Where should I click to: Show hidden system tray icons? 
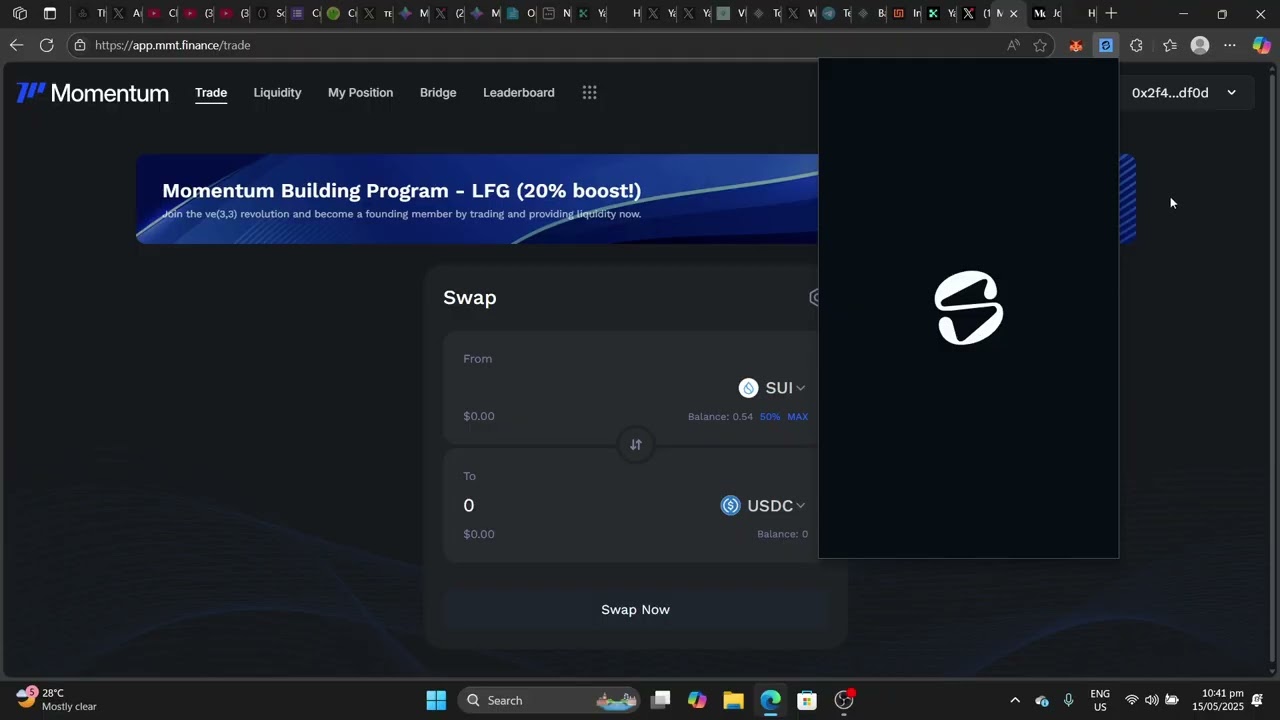[x=1015, y=700]
